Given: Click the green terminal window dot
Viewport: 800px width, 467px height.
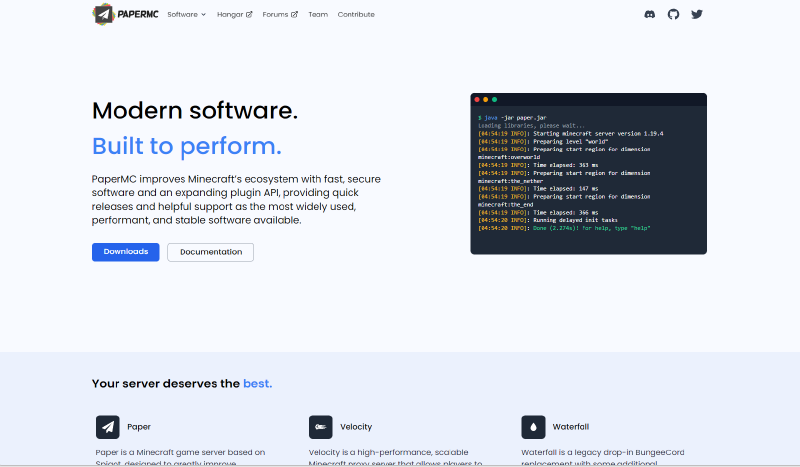Looking at the screenshot, I should (x=495, y=100).
